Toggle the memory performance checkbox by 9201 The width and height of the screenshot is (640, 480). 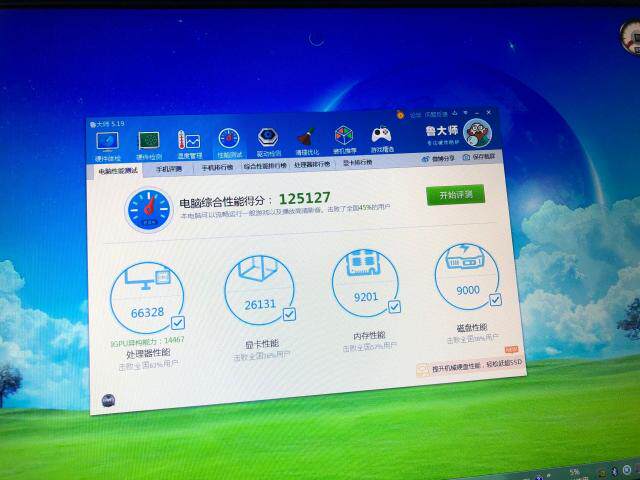394,307
